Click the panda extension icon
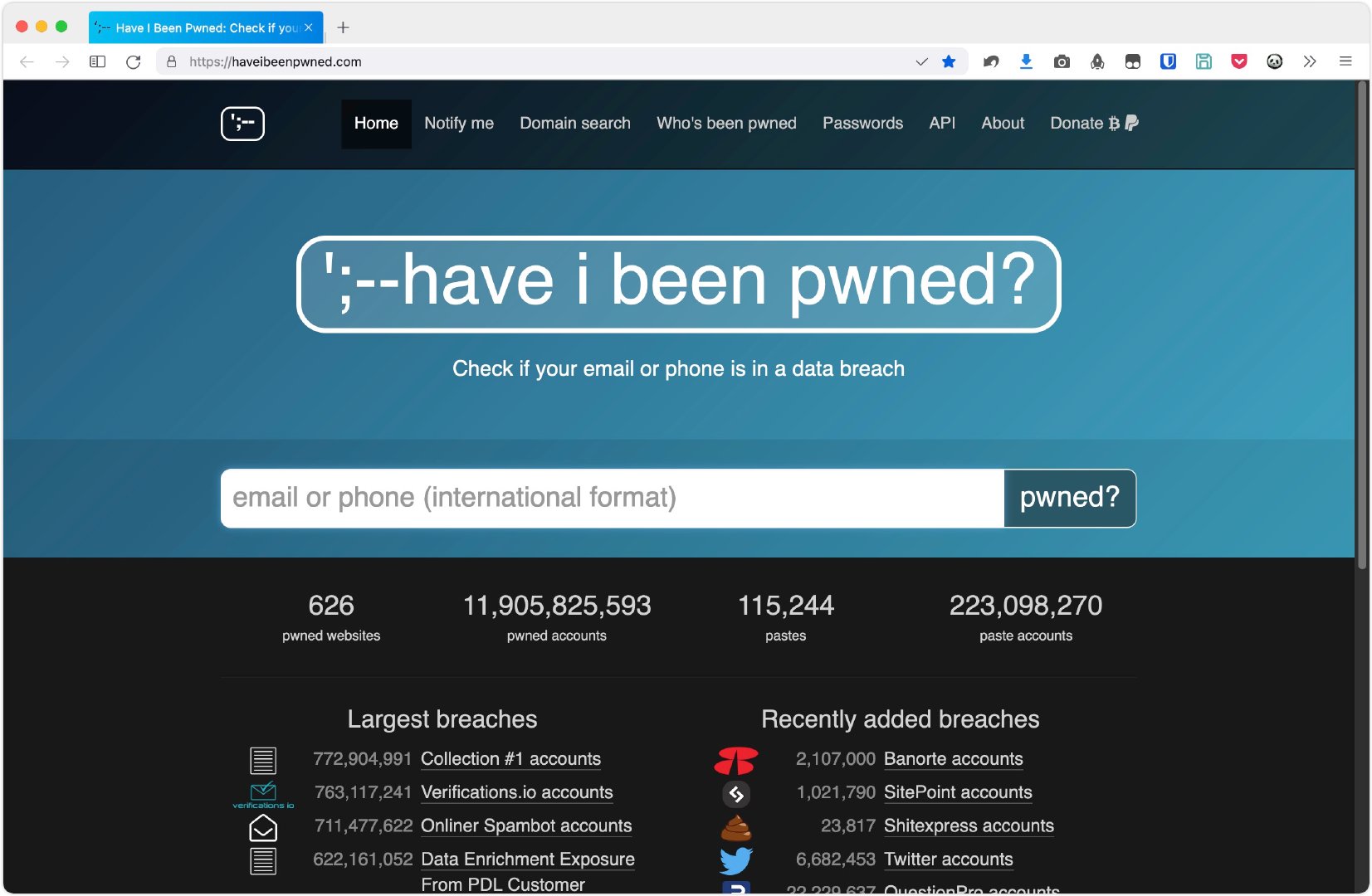This screenshot has width=1372, height=896. pos(1275,61)
